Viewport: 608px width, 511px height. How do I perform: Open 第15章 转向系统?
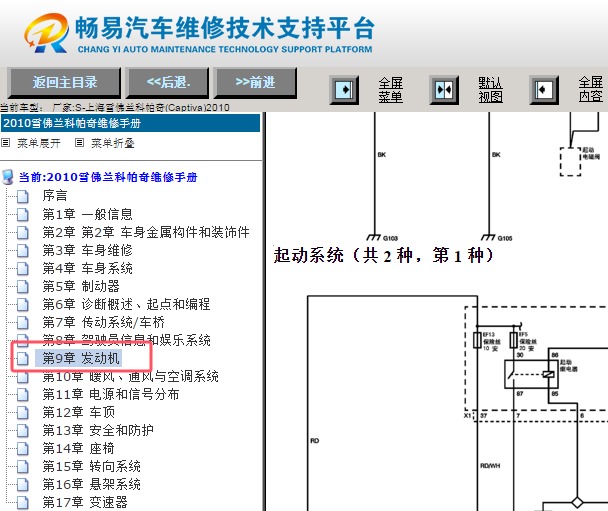[92, 466]
